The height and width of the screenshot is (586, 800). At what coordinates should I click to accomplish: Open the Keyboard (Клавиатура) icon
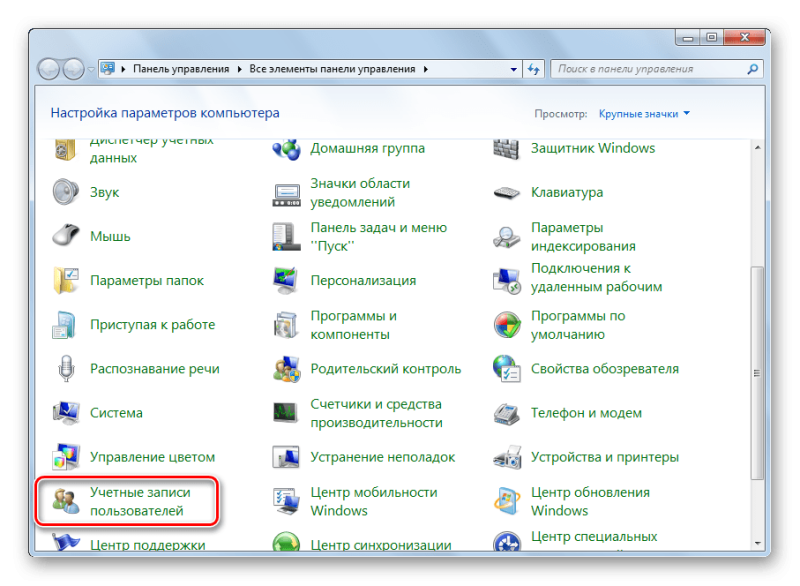pyautogui.click(x=507, y=193)
